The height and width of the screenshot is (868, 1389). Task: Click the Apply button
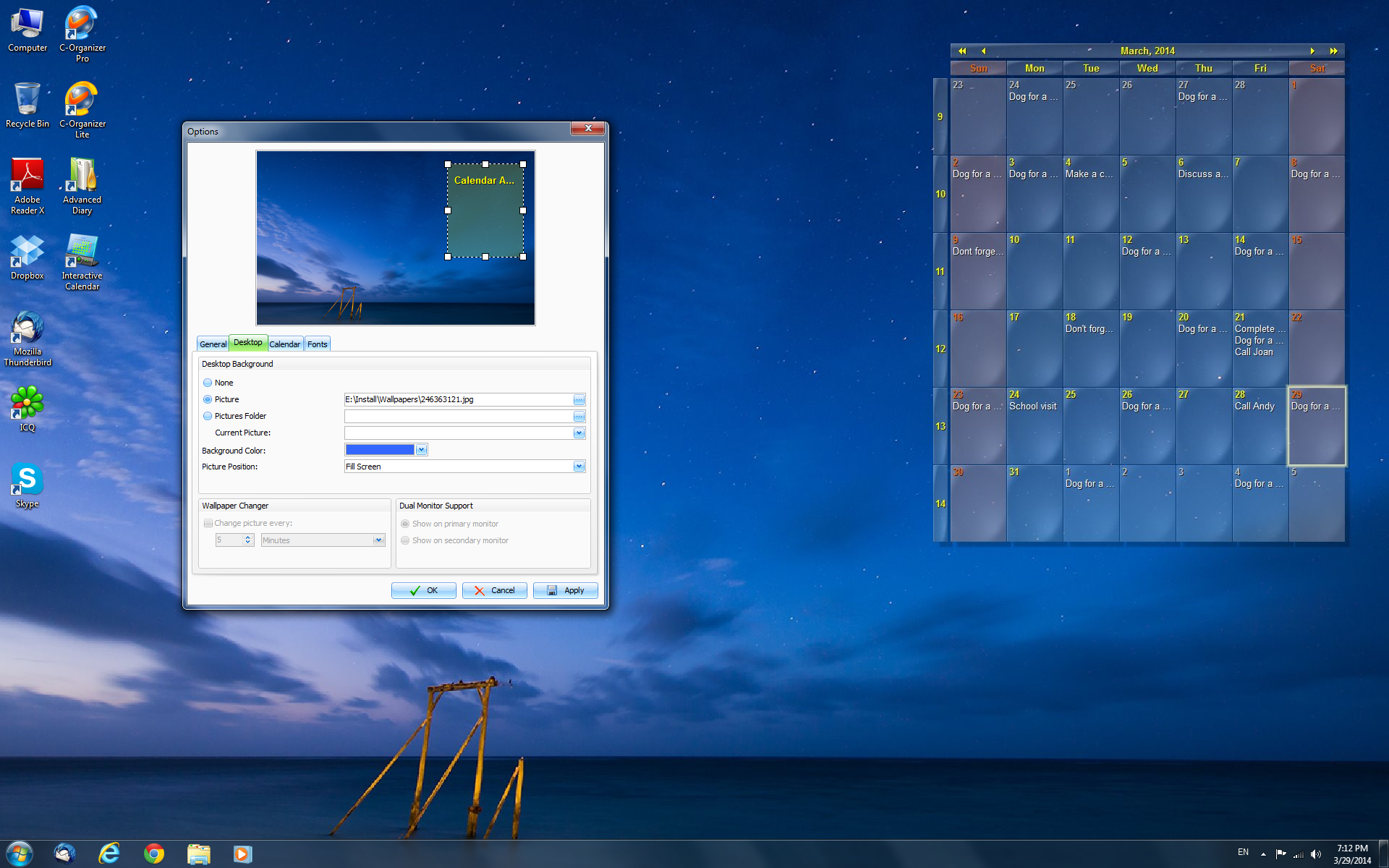(564, 590)
